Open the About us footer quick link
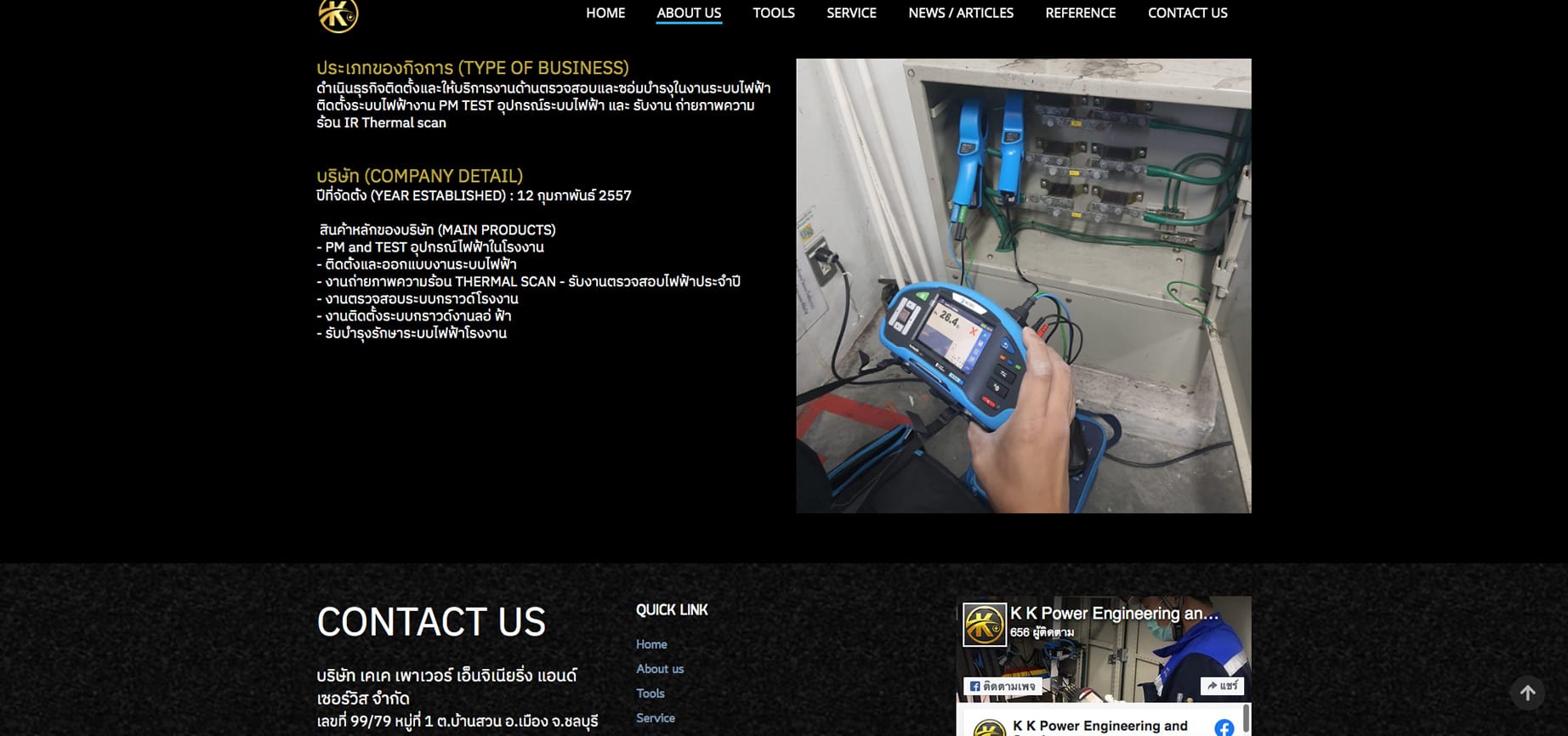Viewport: 1568px width, 736px height. pos(660,669)
